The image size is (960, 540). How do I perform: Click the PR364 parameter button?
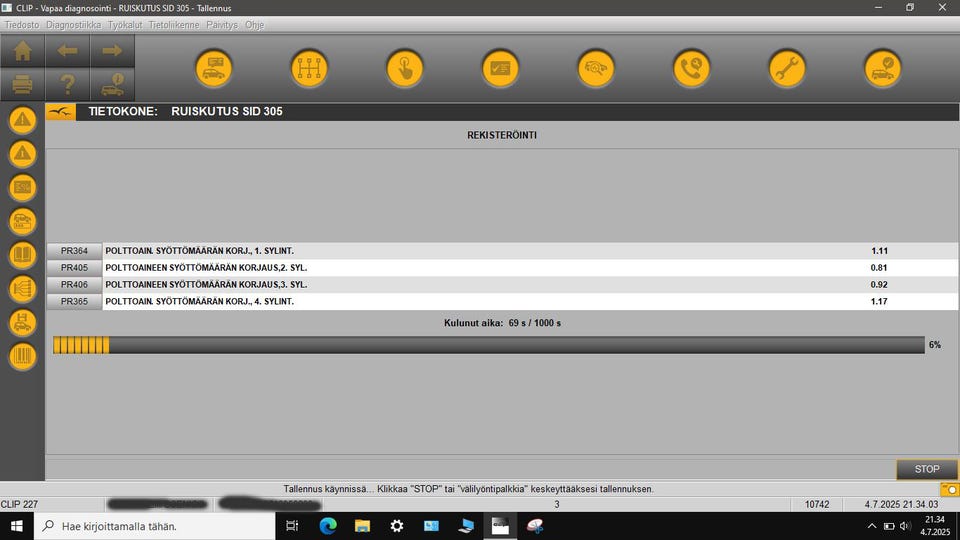tap(74, 251)
